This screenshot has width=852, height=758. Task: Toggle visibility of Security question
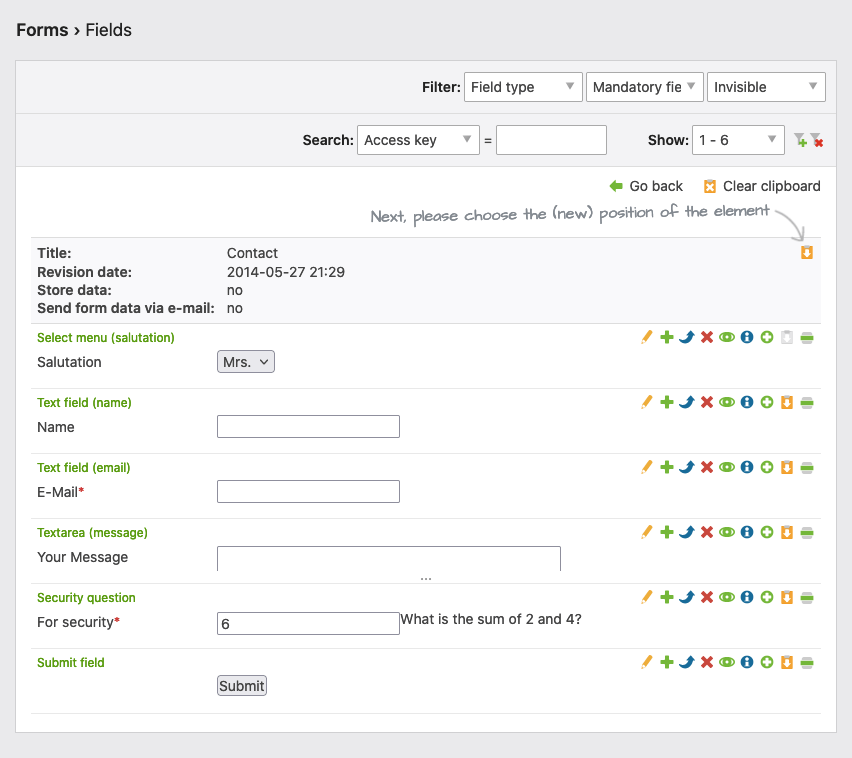tap(727, 597)
